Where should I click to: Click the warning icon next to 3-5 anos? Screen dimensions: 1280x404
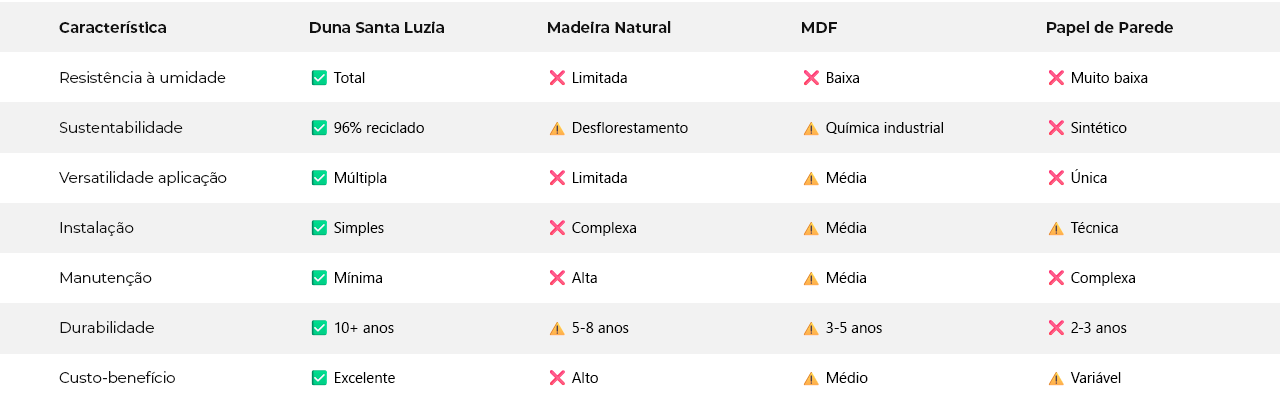(x=811, y=328)
